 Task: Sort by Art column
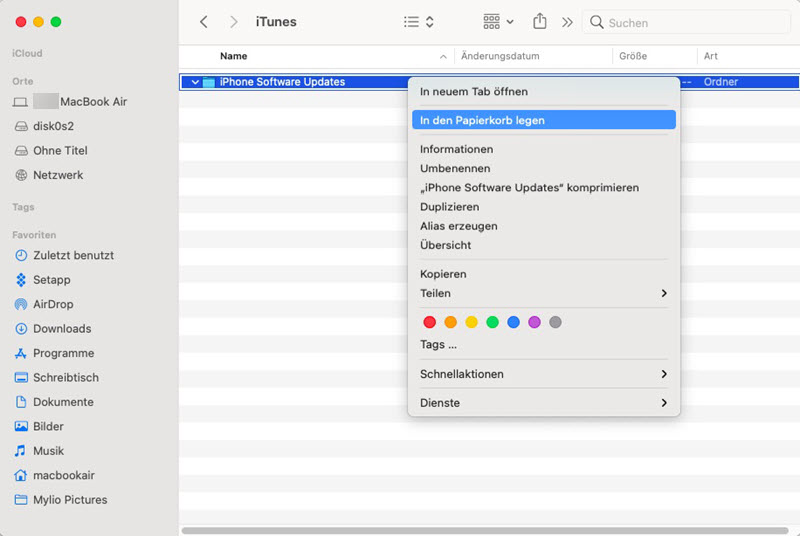[711, 56]
